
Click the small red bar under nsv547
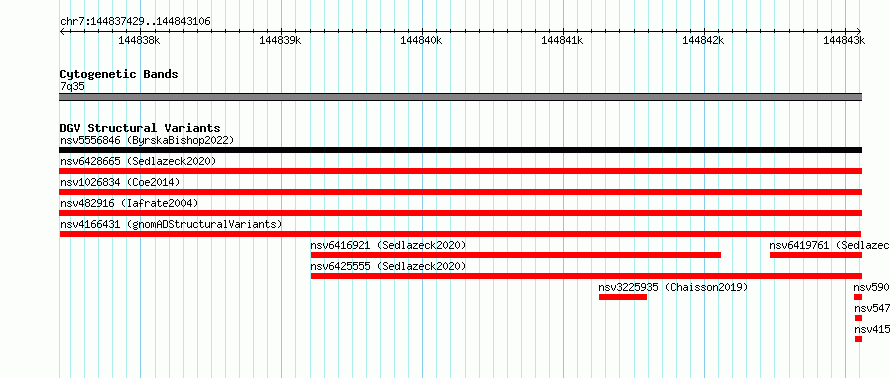click(858, 318)
